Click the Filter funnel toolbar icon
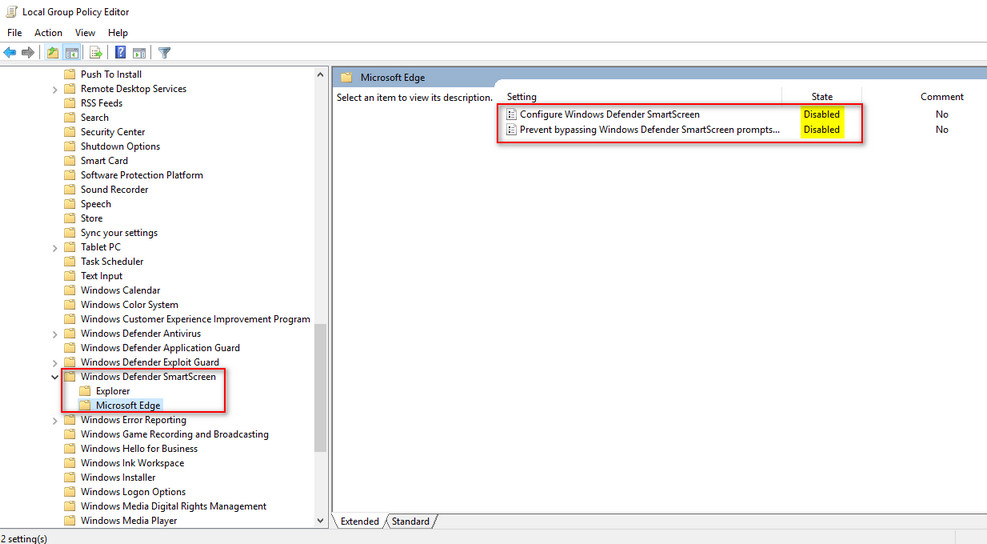 click(164, 53)
